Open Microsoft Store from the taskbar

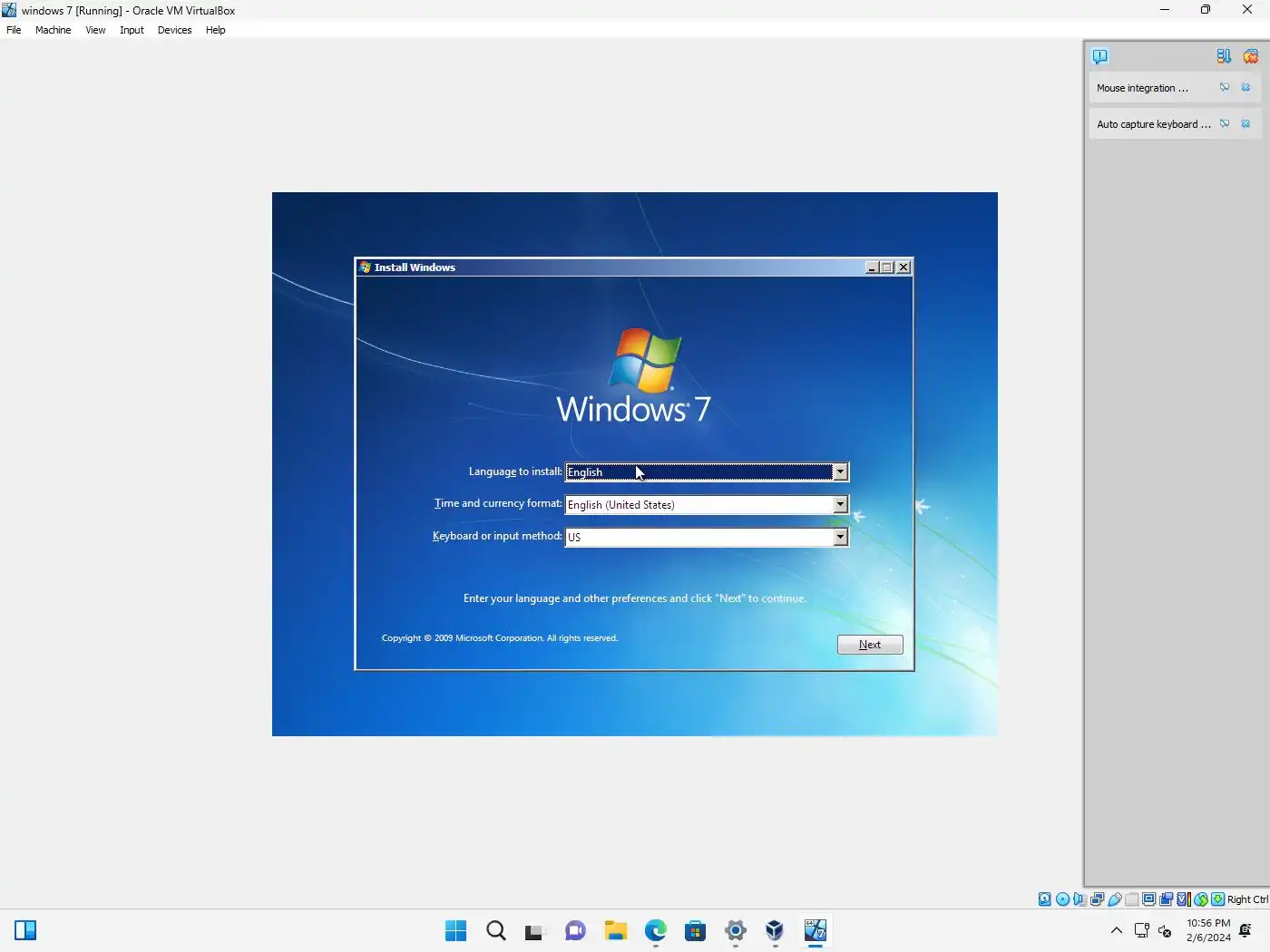click(x=695, y=930)
